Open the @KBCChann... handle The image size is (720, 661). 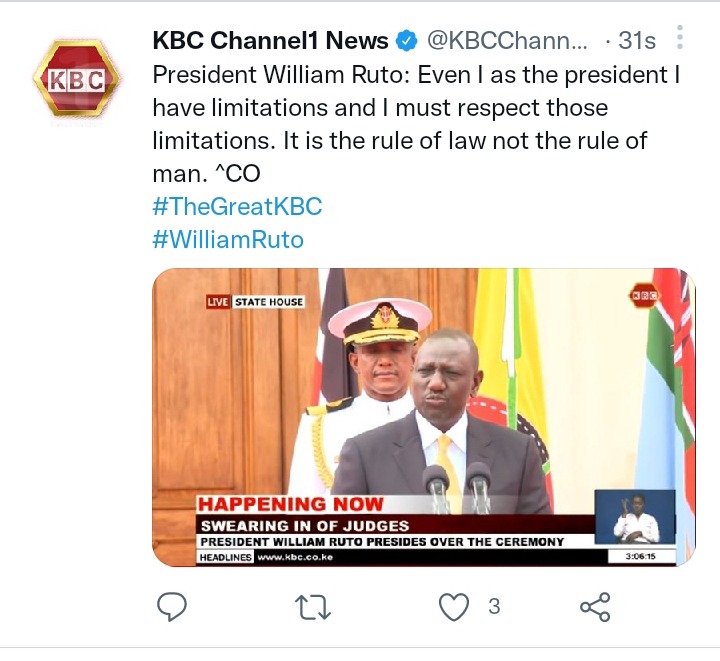click(x=507, y=40)
